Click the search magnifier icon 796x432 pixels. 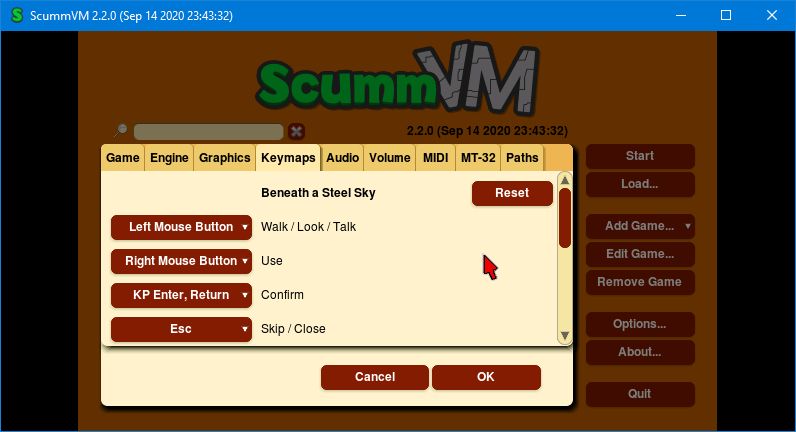[x=121, y=130]
